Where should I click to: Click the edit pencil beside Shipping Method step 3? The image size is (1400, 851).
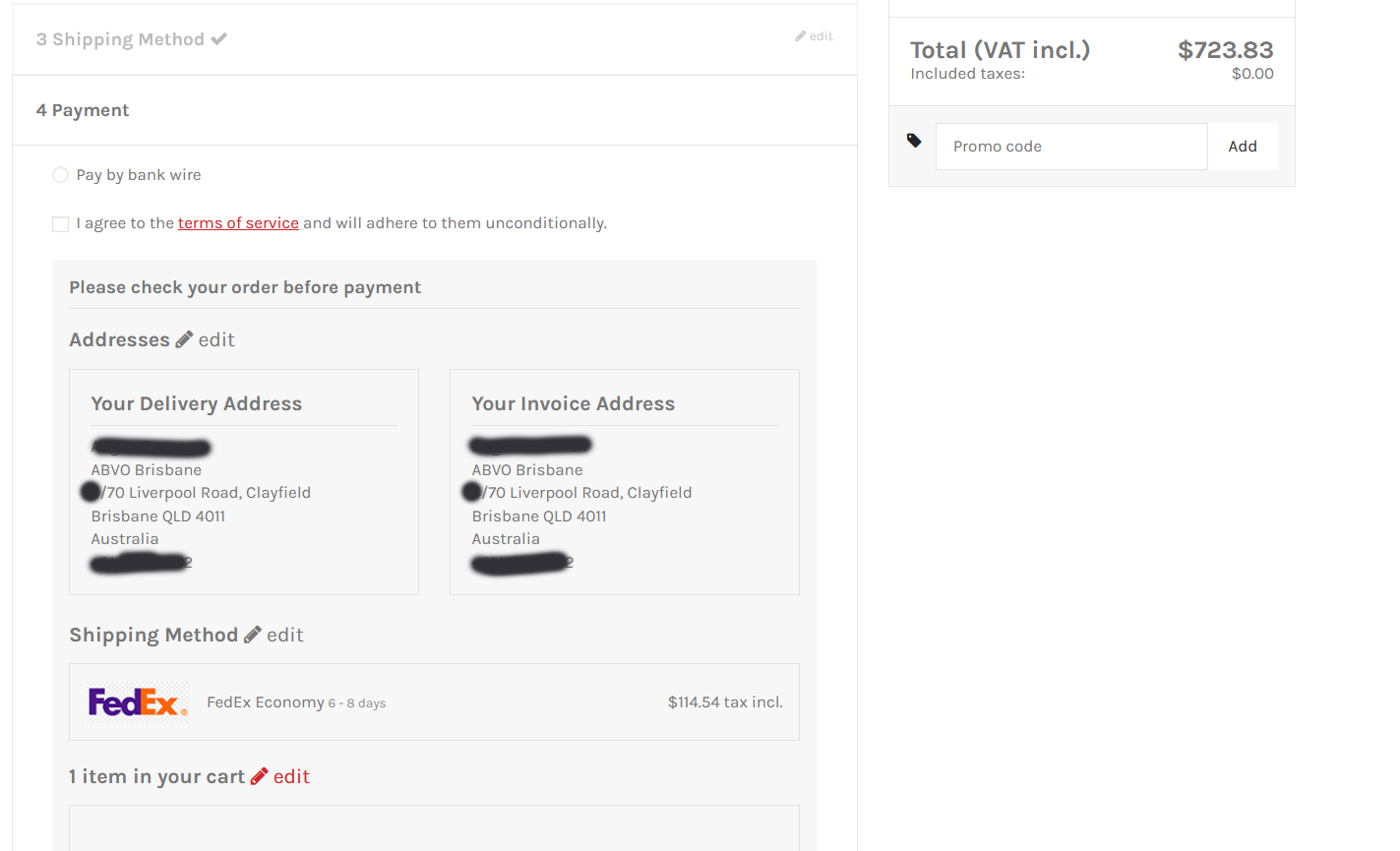click(x=801, y=36)
